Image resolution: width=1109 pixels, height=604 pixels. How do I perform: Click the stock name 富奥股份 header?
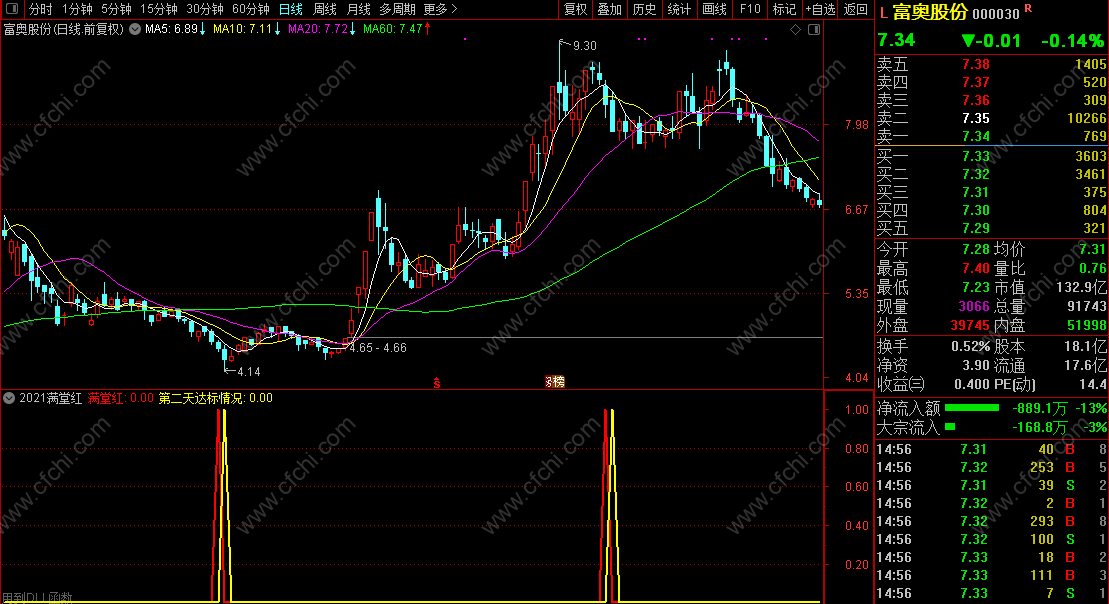coord(929,13)
